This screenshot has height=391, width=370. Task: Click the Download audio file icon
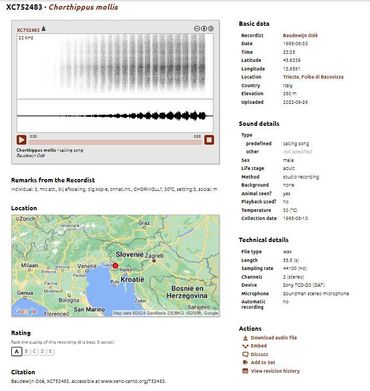pos(245,338)
